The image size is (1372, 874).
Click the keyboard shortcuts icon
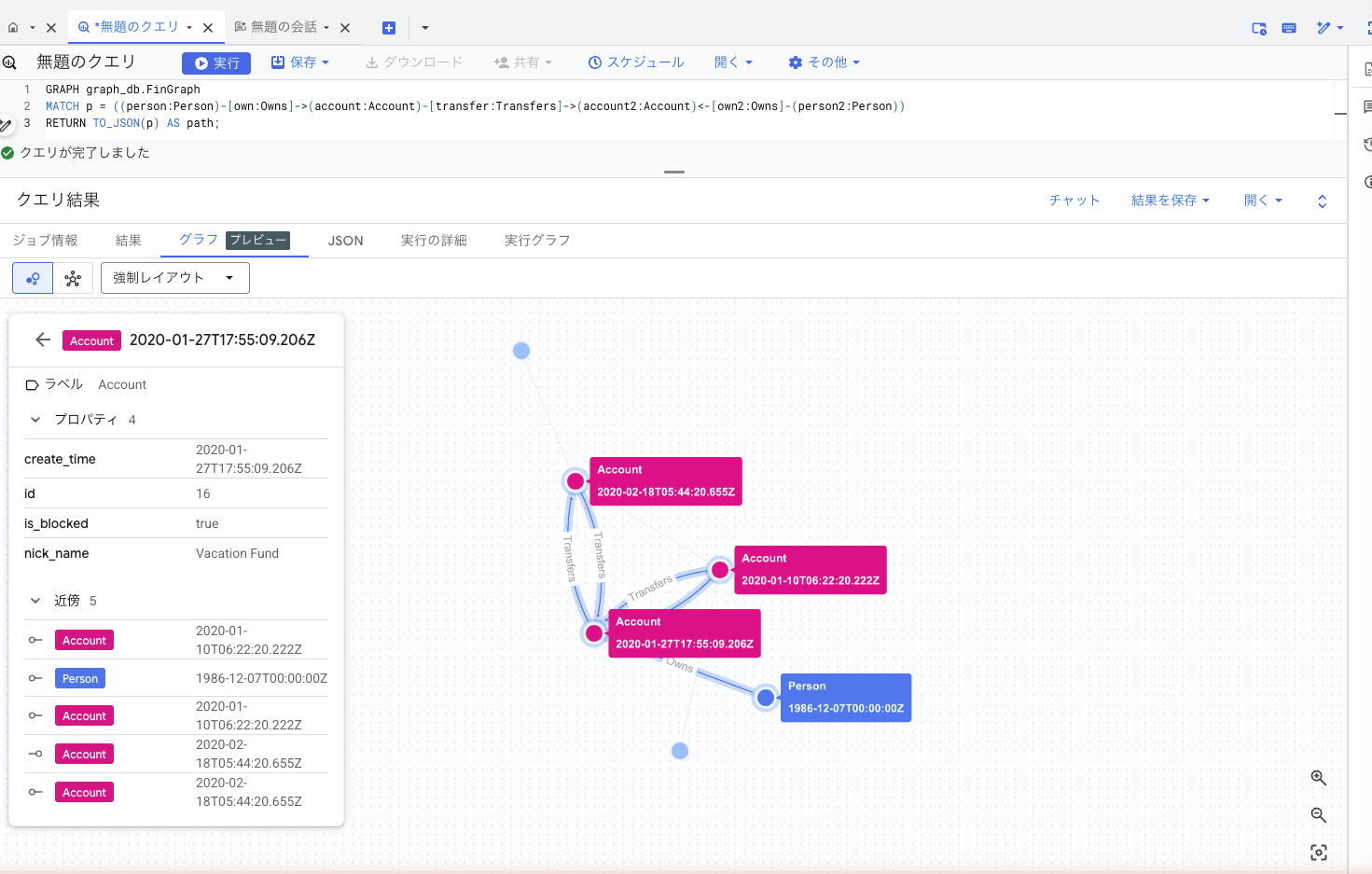click(1289, 28)
